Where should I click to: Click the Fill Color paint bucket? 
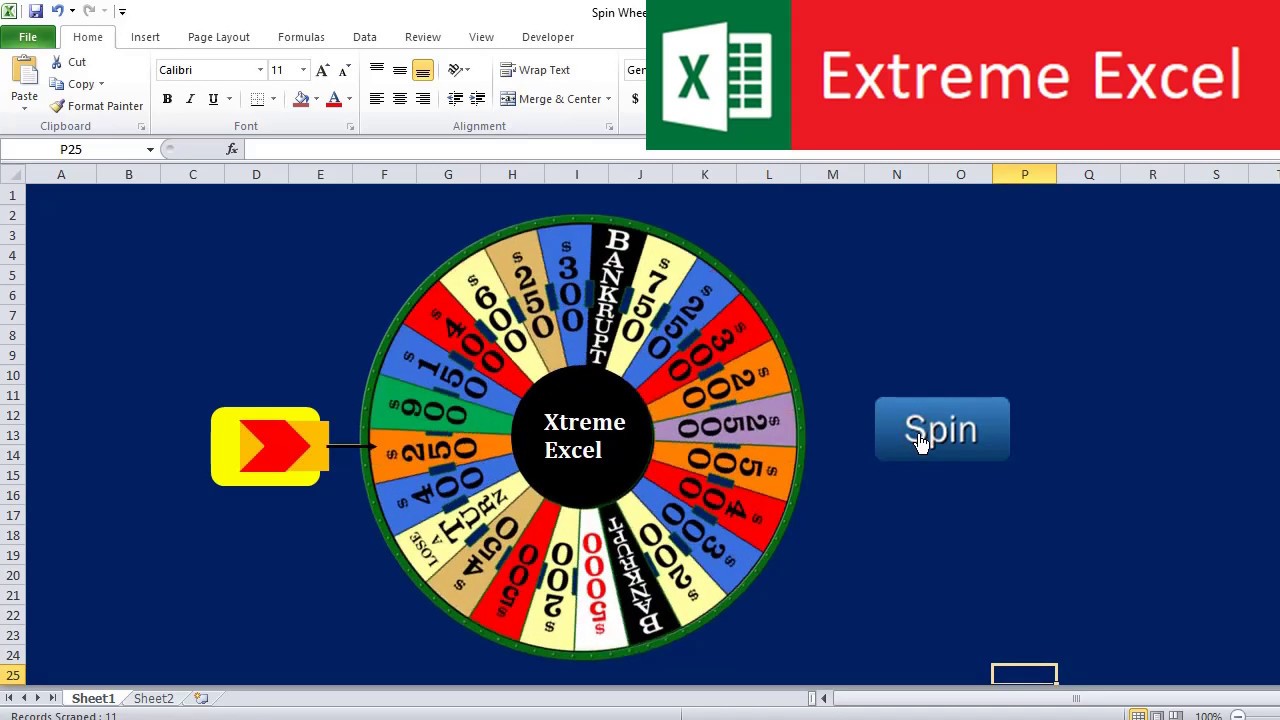(301, 99)
